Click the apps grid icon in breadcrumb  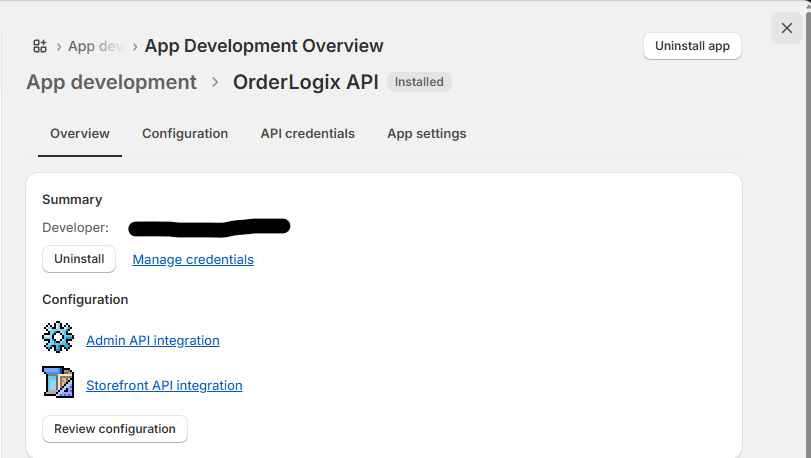pos(40,46)
